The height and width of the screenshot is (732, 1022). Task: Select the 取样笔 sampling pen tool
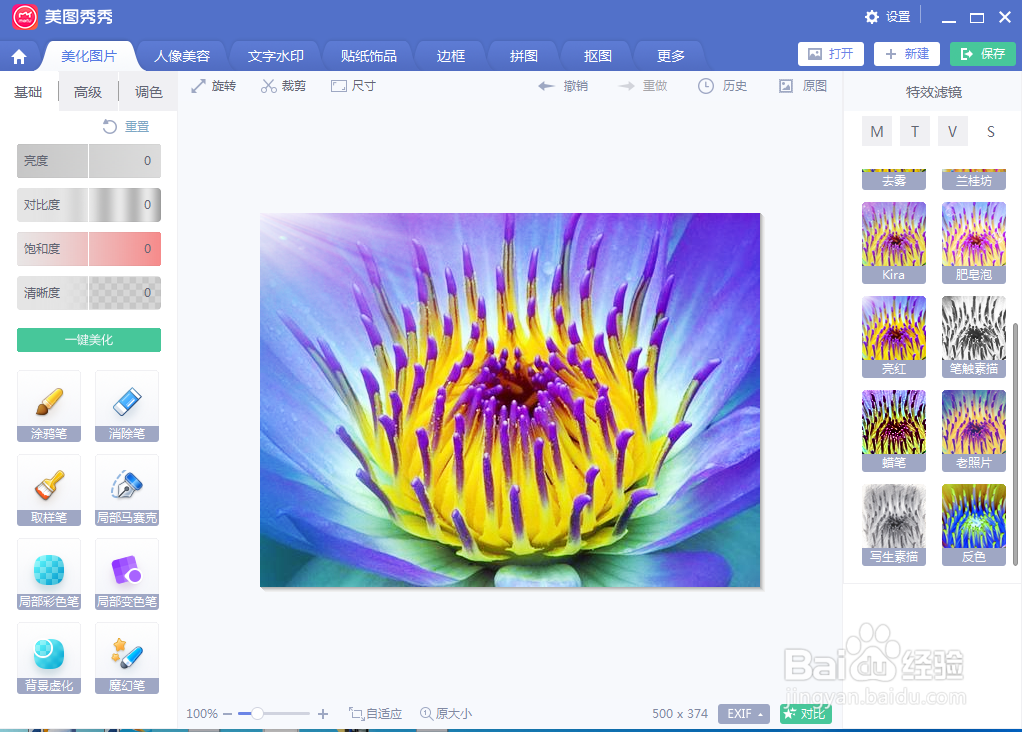[48, 490]
